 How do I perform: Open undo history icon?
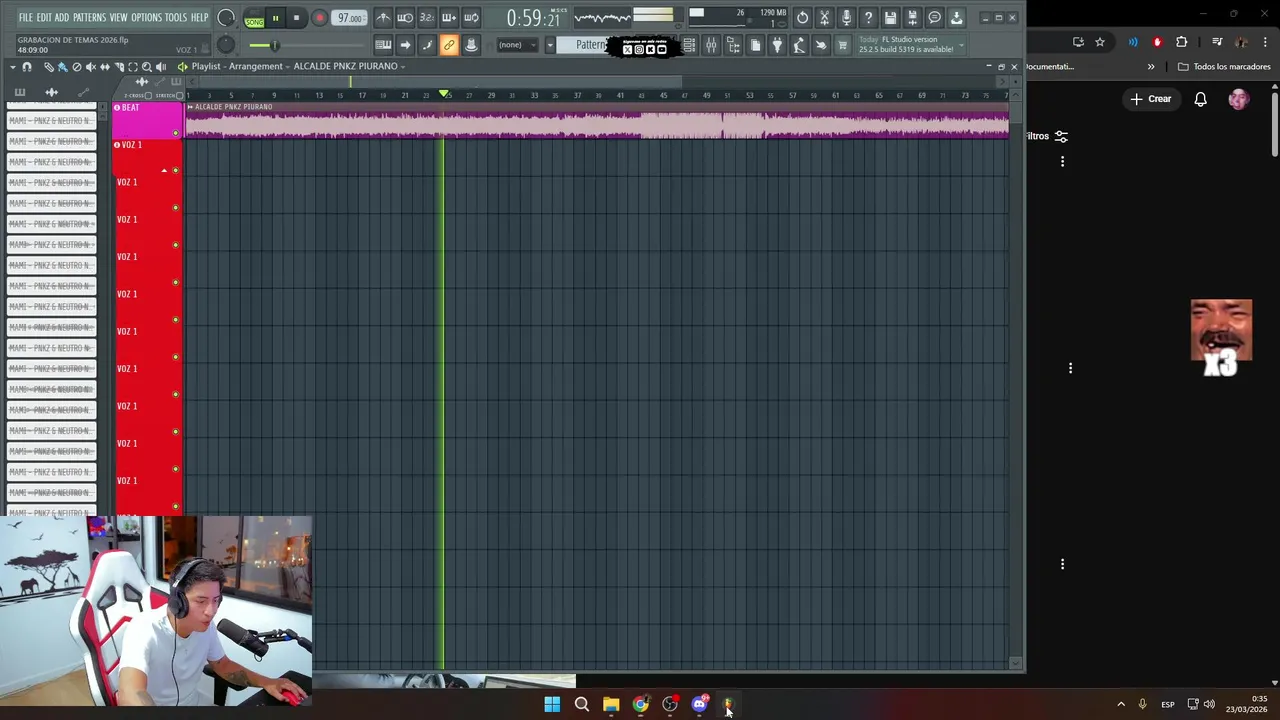point(803,18)
